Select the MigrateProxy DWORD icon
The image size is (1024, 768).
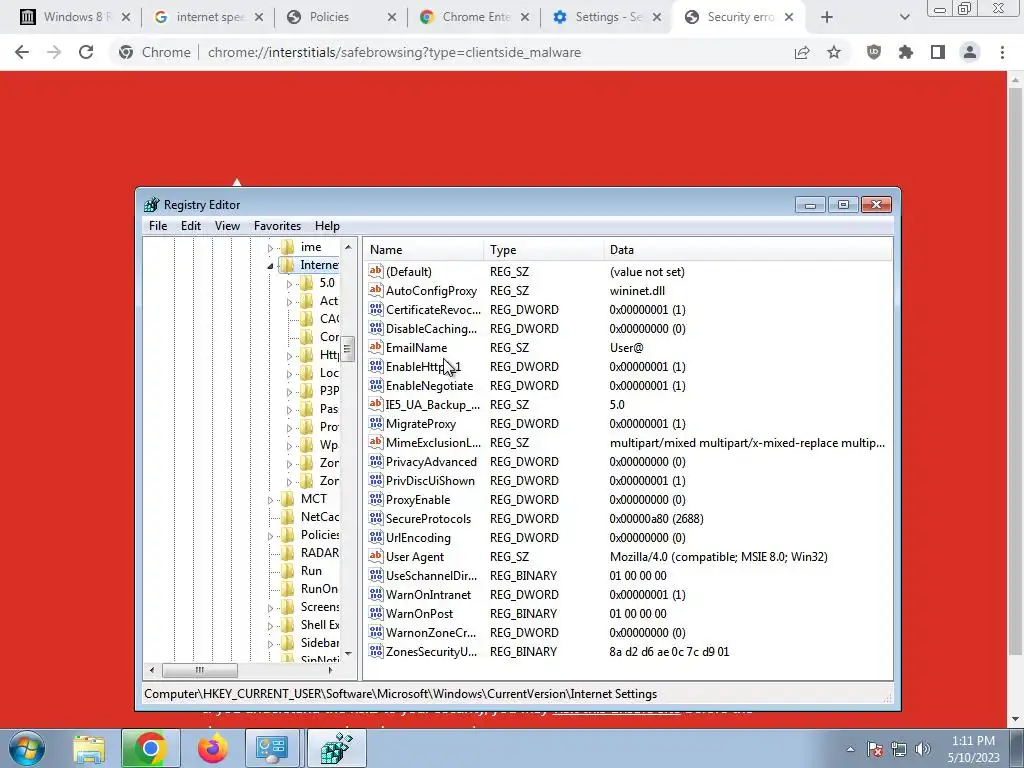pos(376,423)
